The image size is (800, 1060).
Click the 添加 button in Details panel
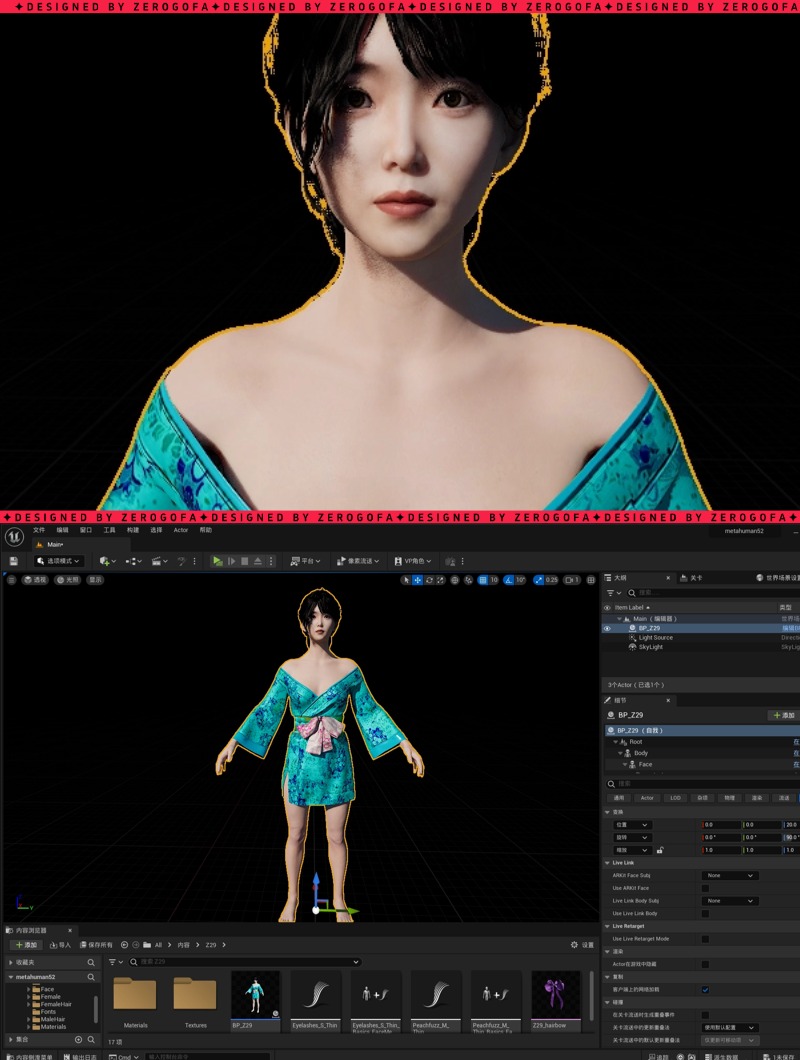(x=782, y=715)
